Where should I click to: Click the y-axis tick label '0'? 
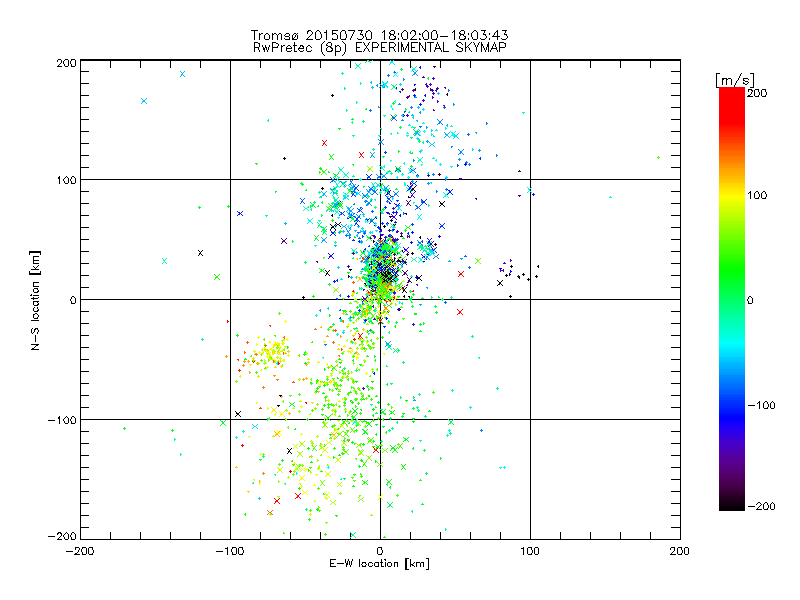tap(73, 300)
